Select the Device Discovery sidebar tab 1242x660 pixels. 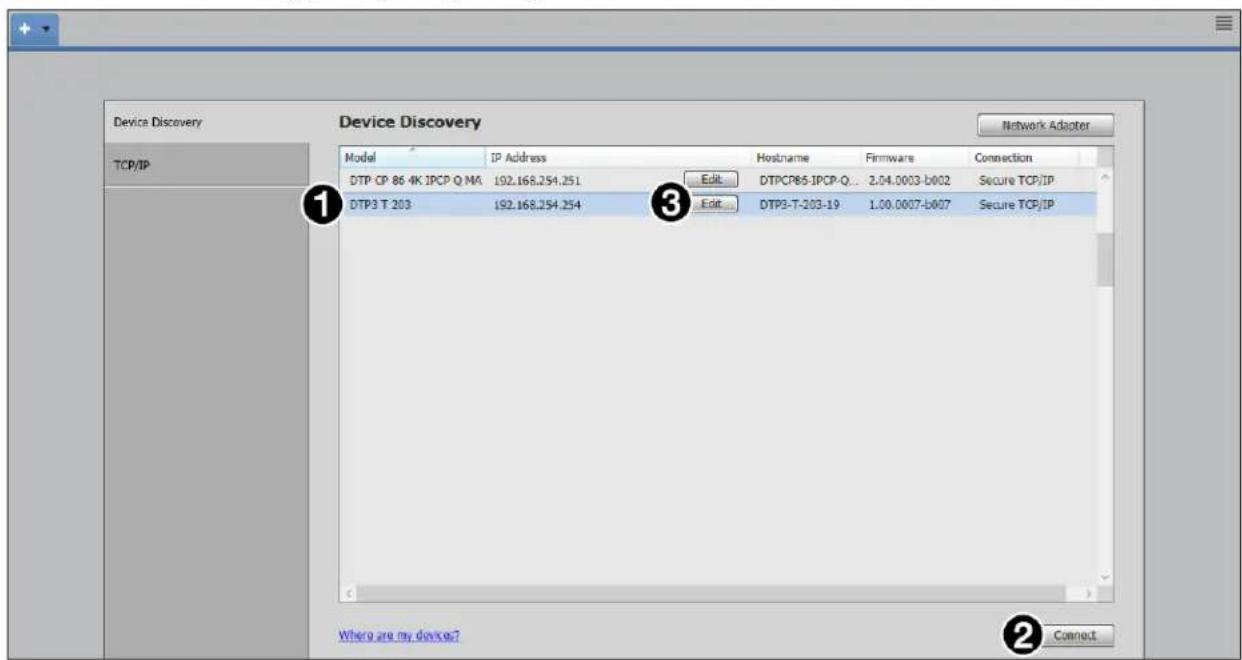(x=207, y=122)
